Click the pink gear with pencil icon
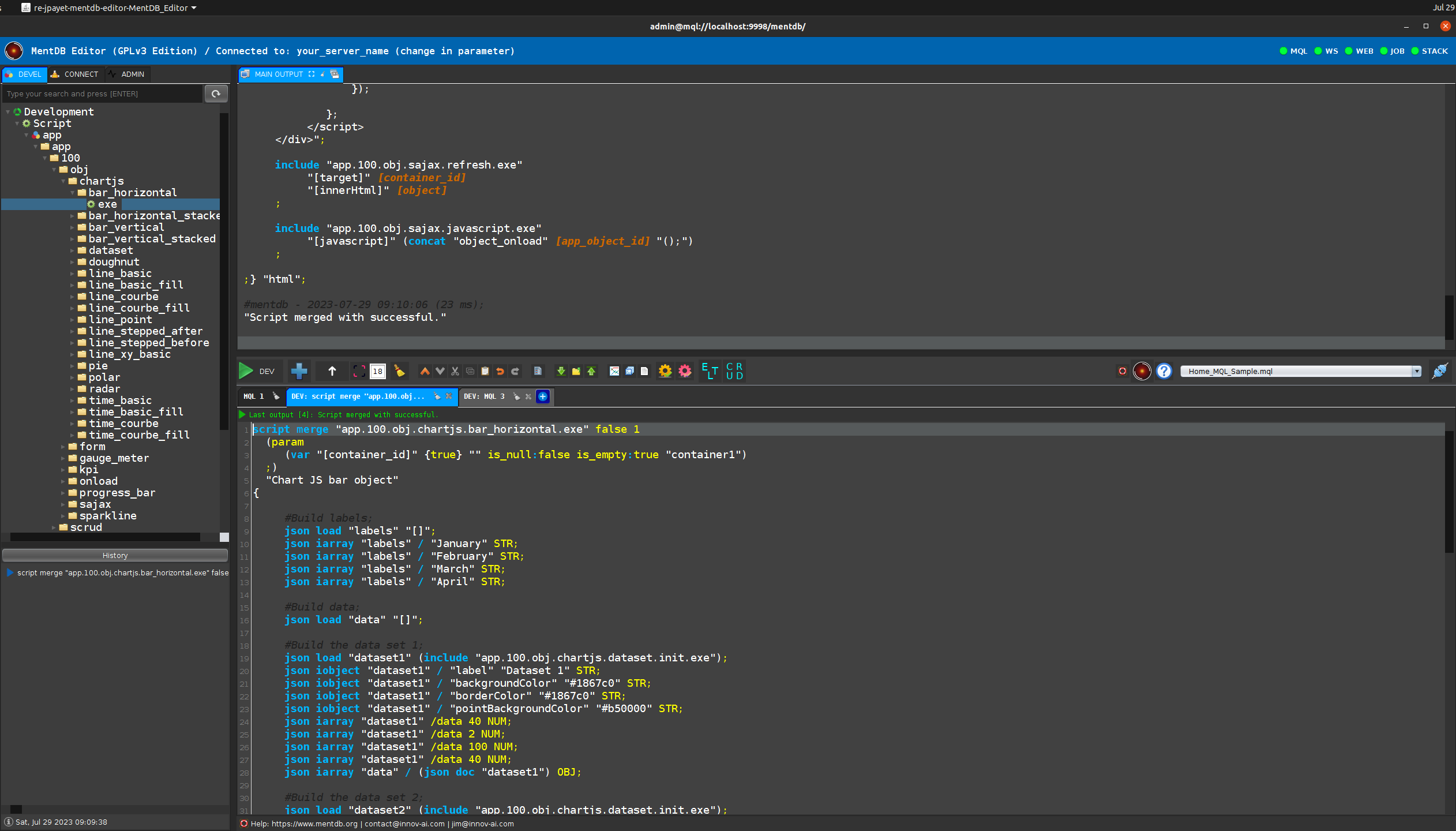Viewport: 1456px width, 831px height. 685,371
